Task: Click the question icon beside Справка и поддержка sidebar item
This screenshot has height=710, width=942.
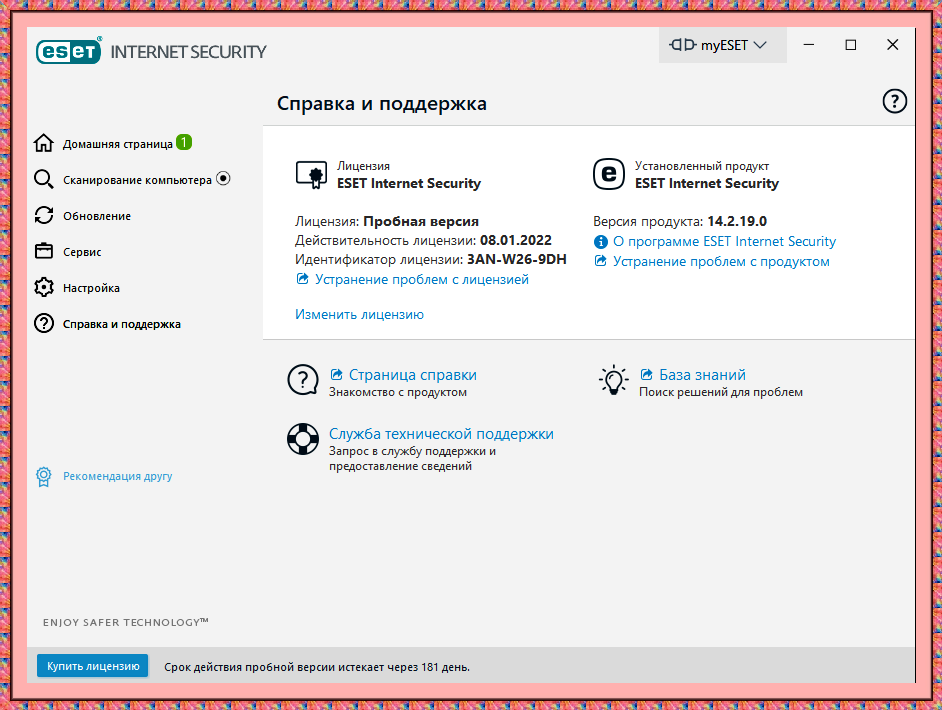Action: click(43, 323)
